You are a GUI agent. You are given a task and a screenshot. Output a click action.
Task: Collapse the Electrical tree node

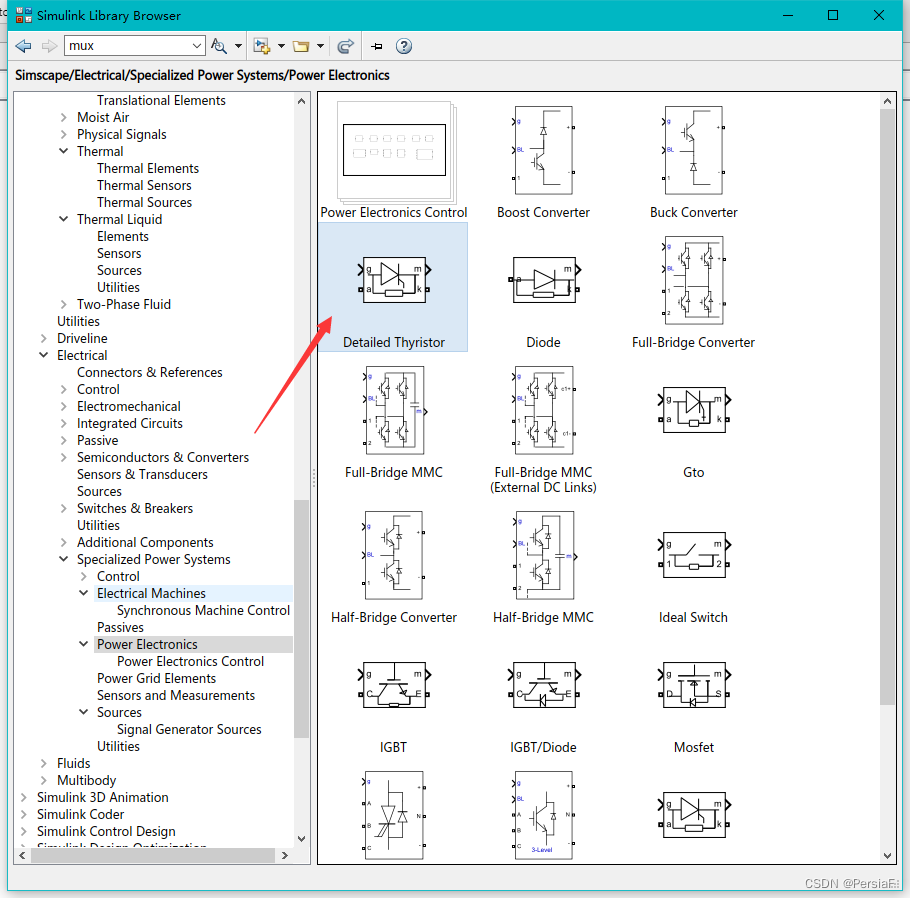tap(44, 355)
